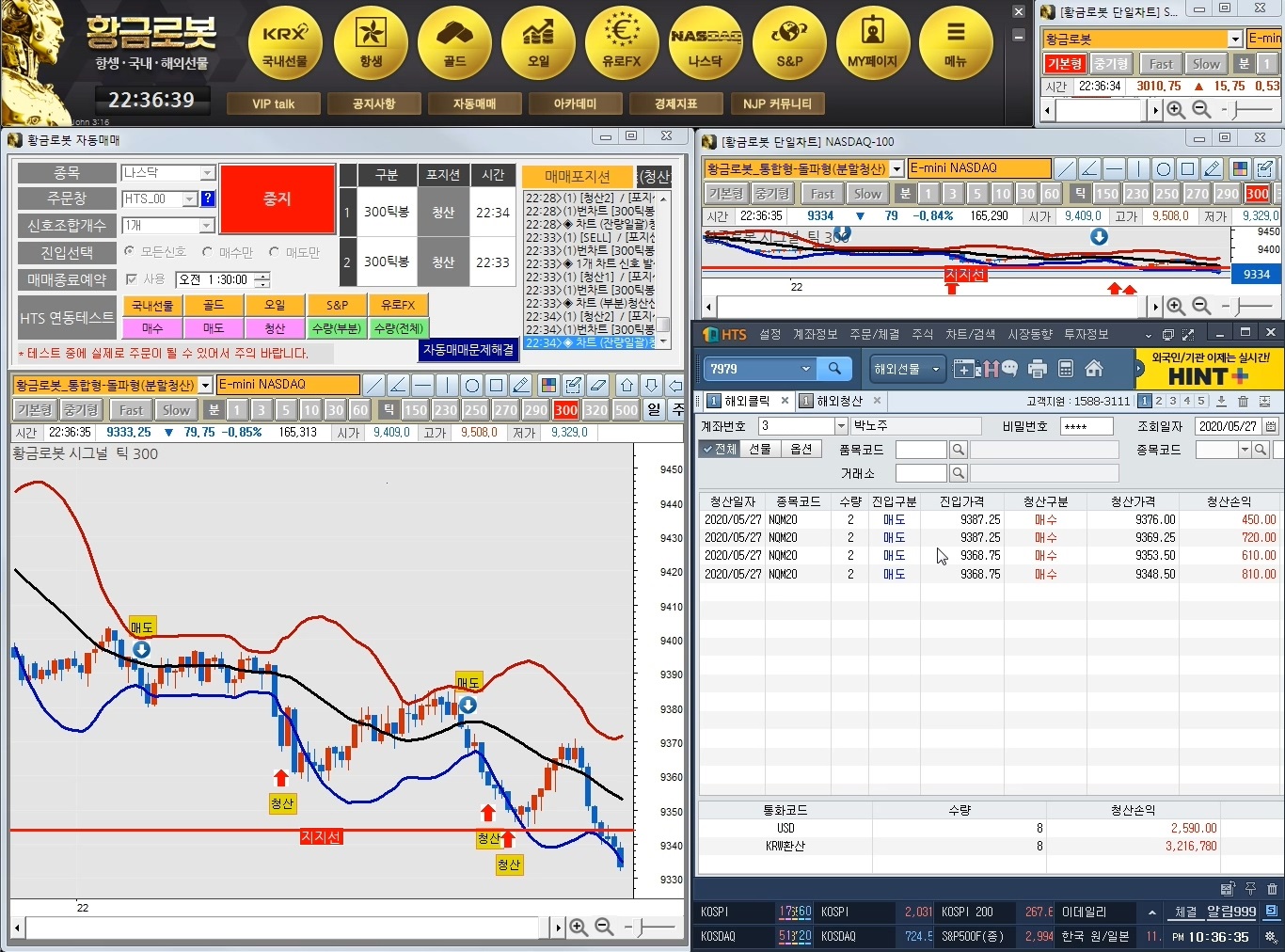Click the 국내선물 HTS test button

coord(152,305)
